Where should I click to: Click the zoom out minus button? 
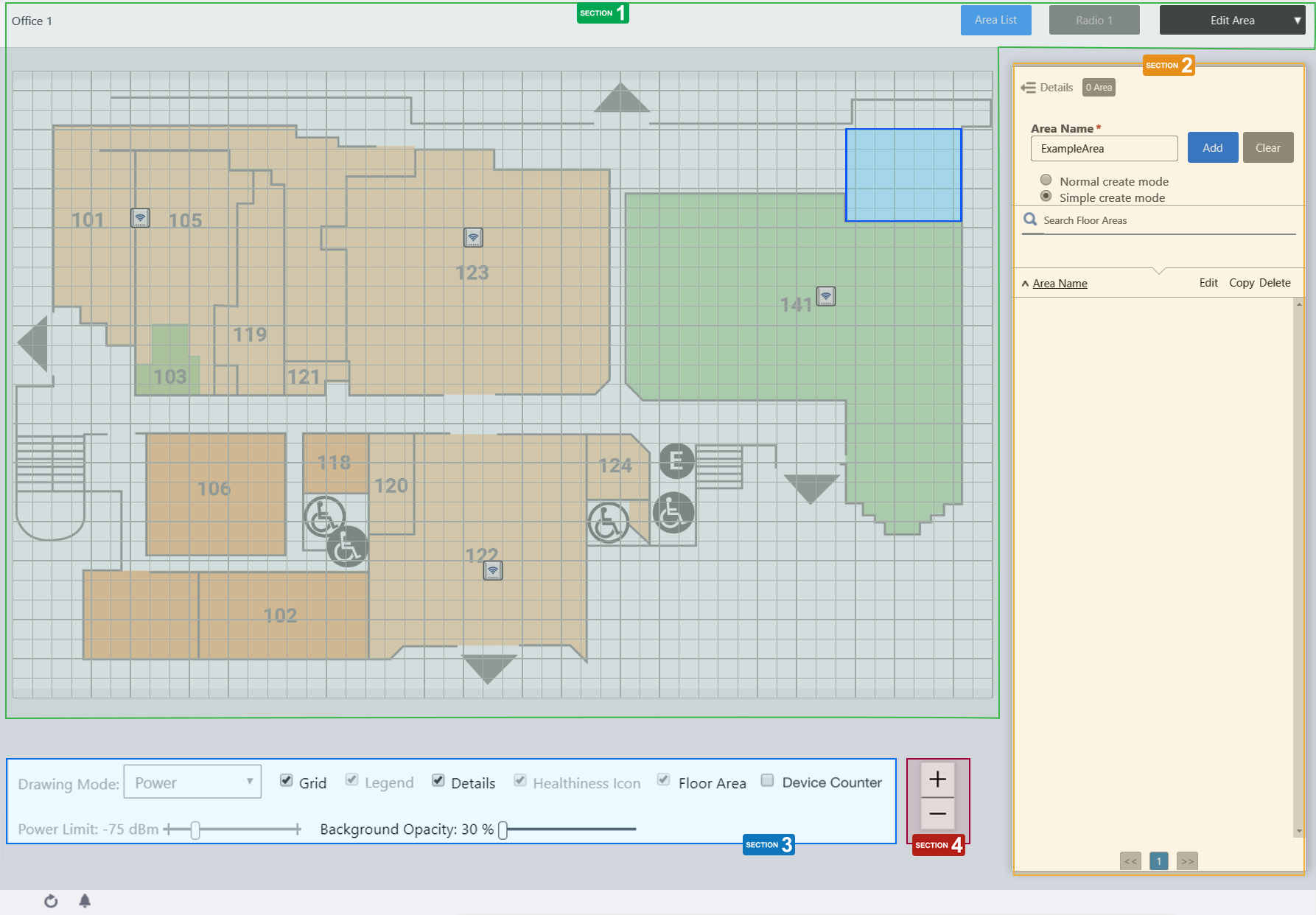(x=937, y=814)
